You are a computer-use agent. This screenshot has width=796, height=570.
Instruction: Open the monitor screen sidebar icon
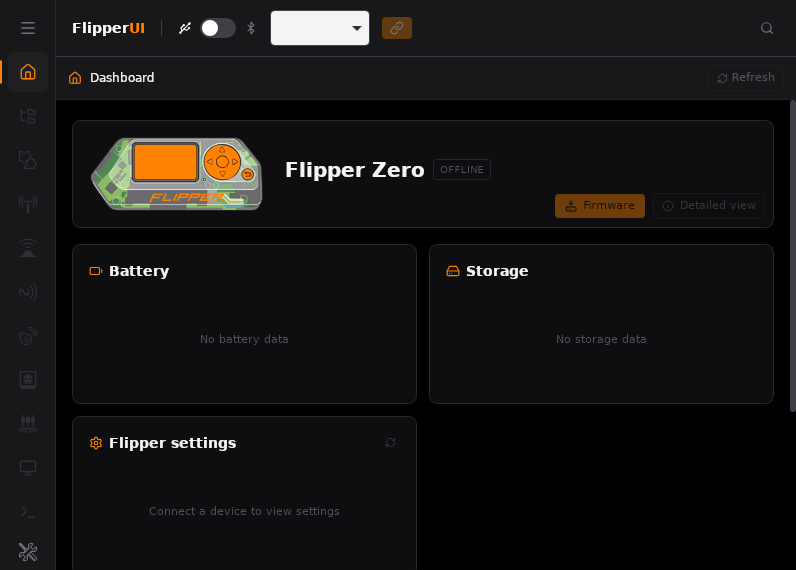tap(28, 467)
